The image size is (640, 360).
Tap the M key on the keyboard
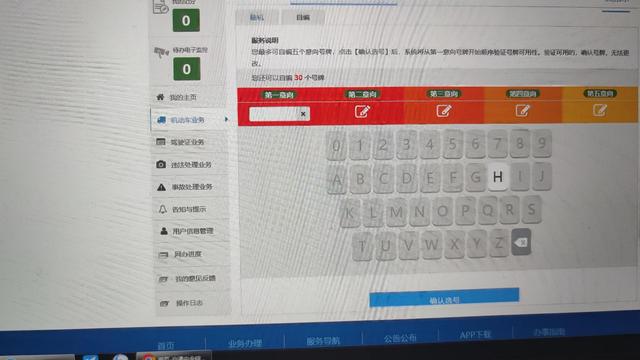point(396,212)
